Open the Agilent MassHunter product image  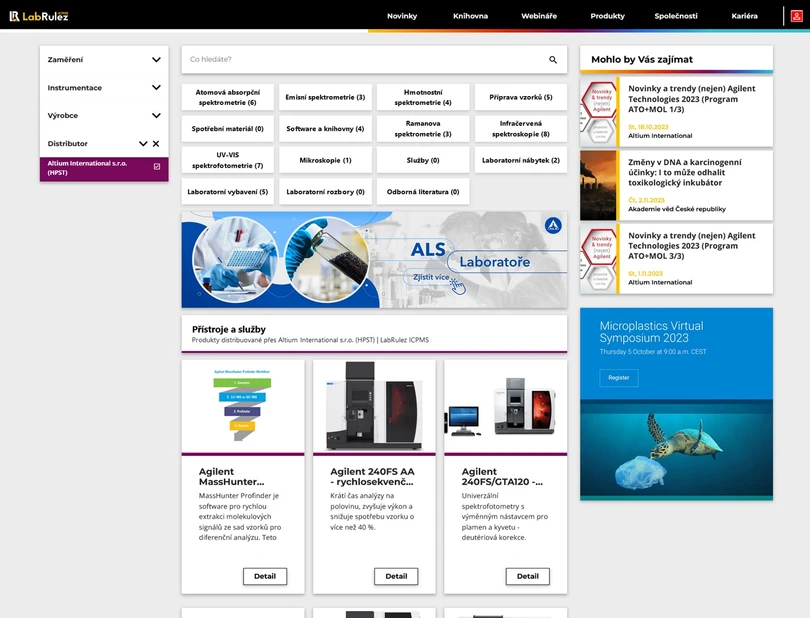pos(243,407)
